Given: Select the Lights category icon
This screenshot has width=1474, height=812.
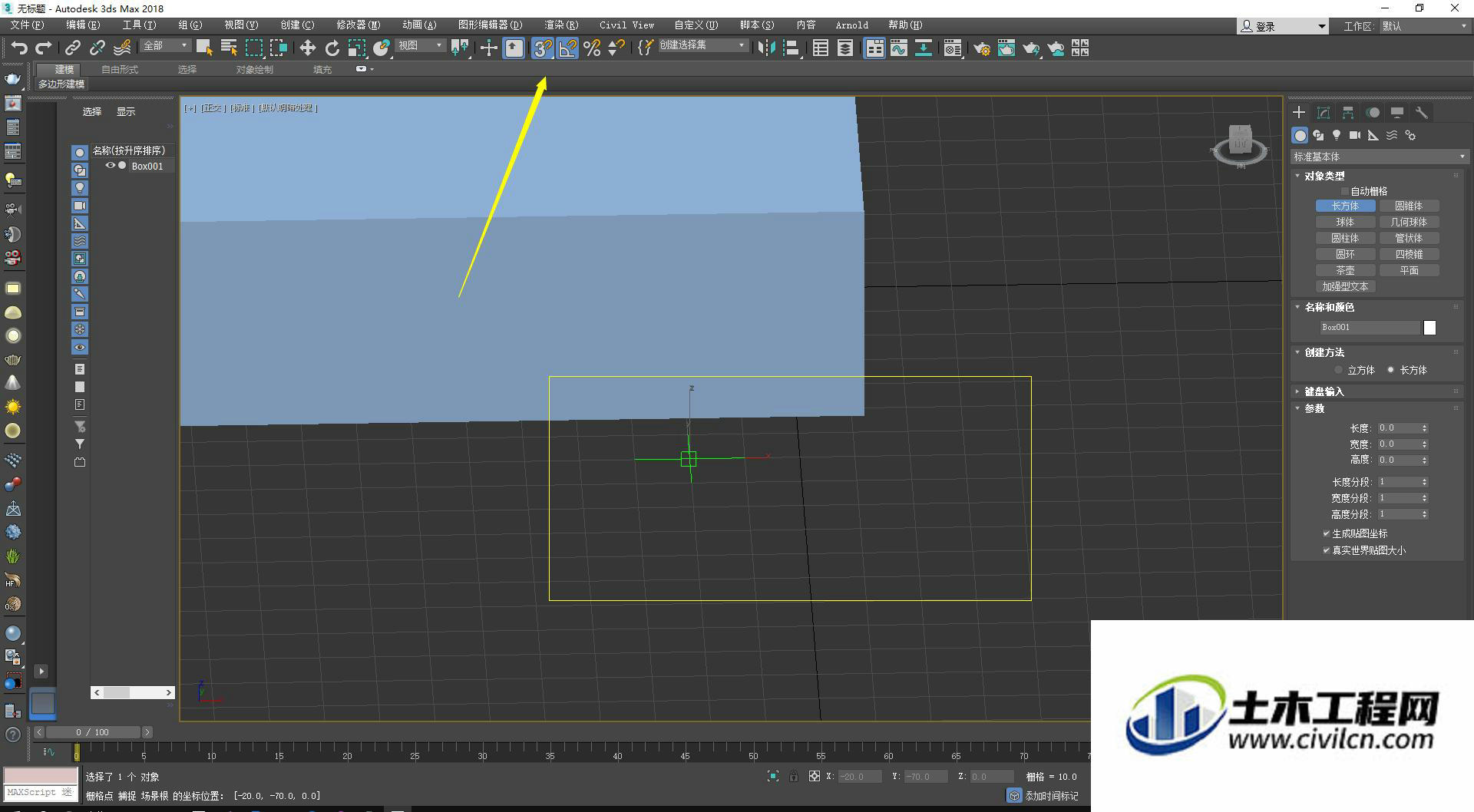Looking at the screenshot, I should [x=1337, y=136].
